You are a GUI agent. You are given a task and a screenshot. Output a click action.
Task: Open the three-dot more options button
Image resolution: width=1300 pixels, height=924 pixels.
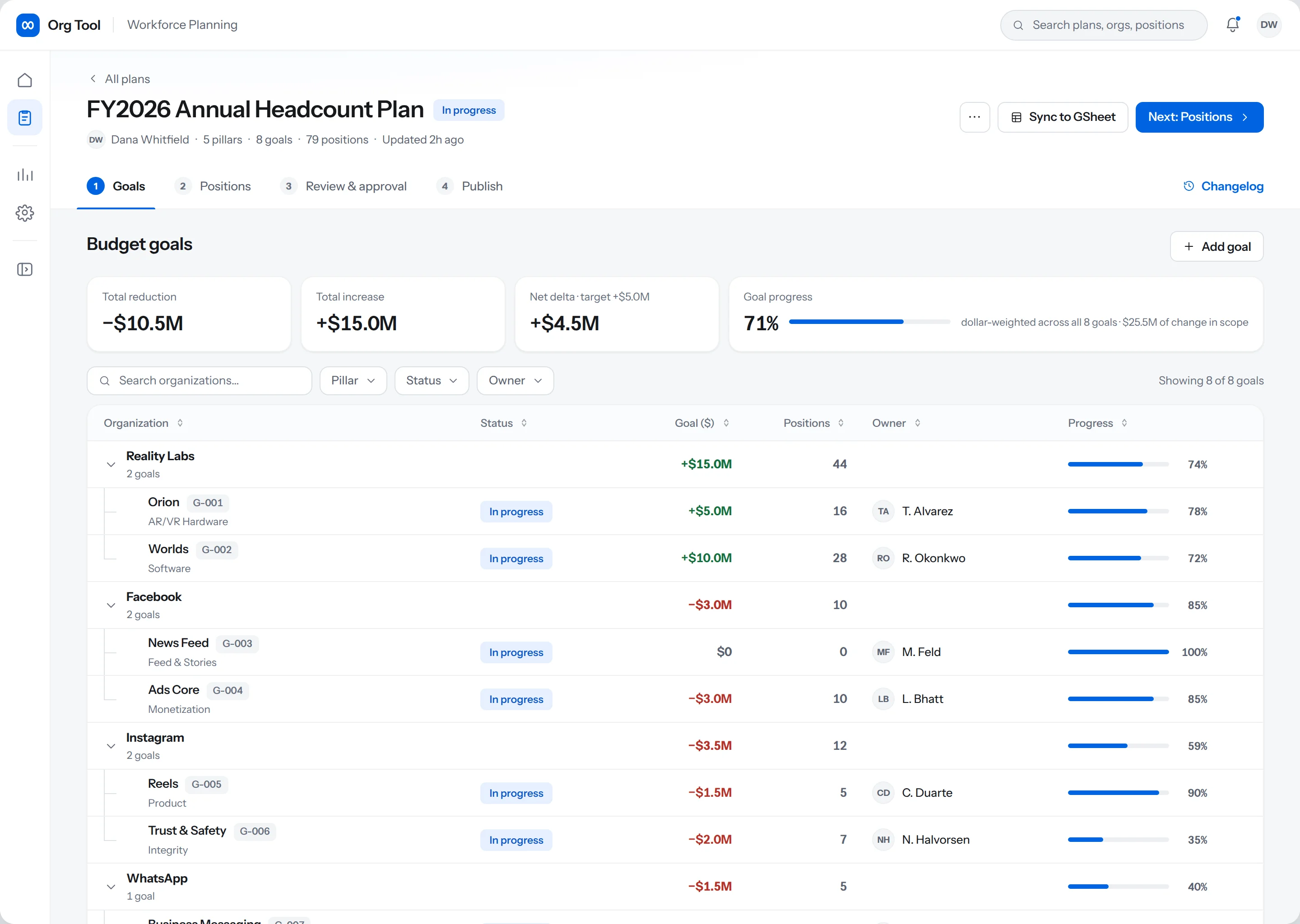(x=975, y=117)
